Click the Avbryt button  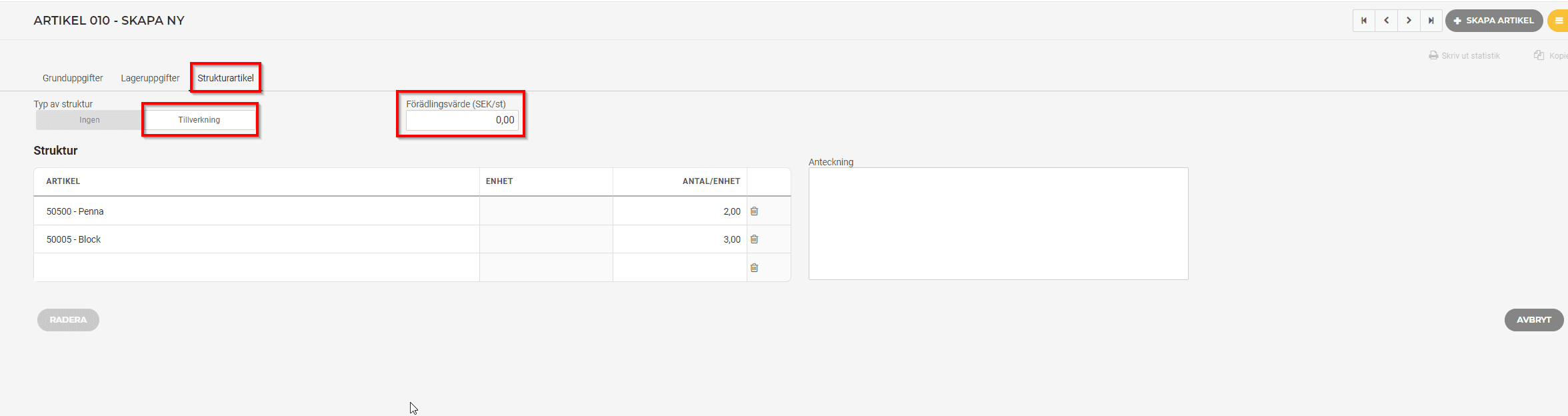pos(1533,320)
